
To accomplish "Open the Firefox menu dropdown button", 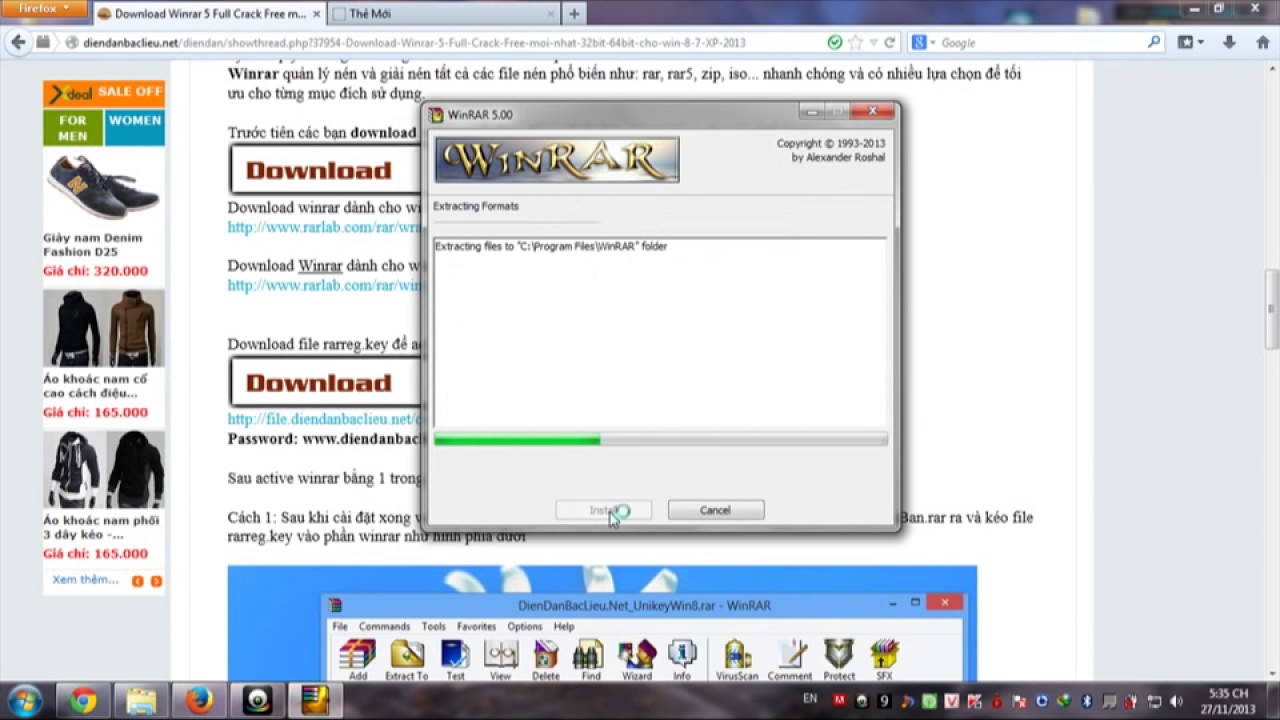I will pyautogui.click(x=43, y=10).
